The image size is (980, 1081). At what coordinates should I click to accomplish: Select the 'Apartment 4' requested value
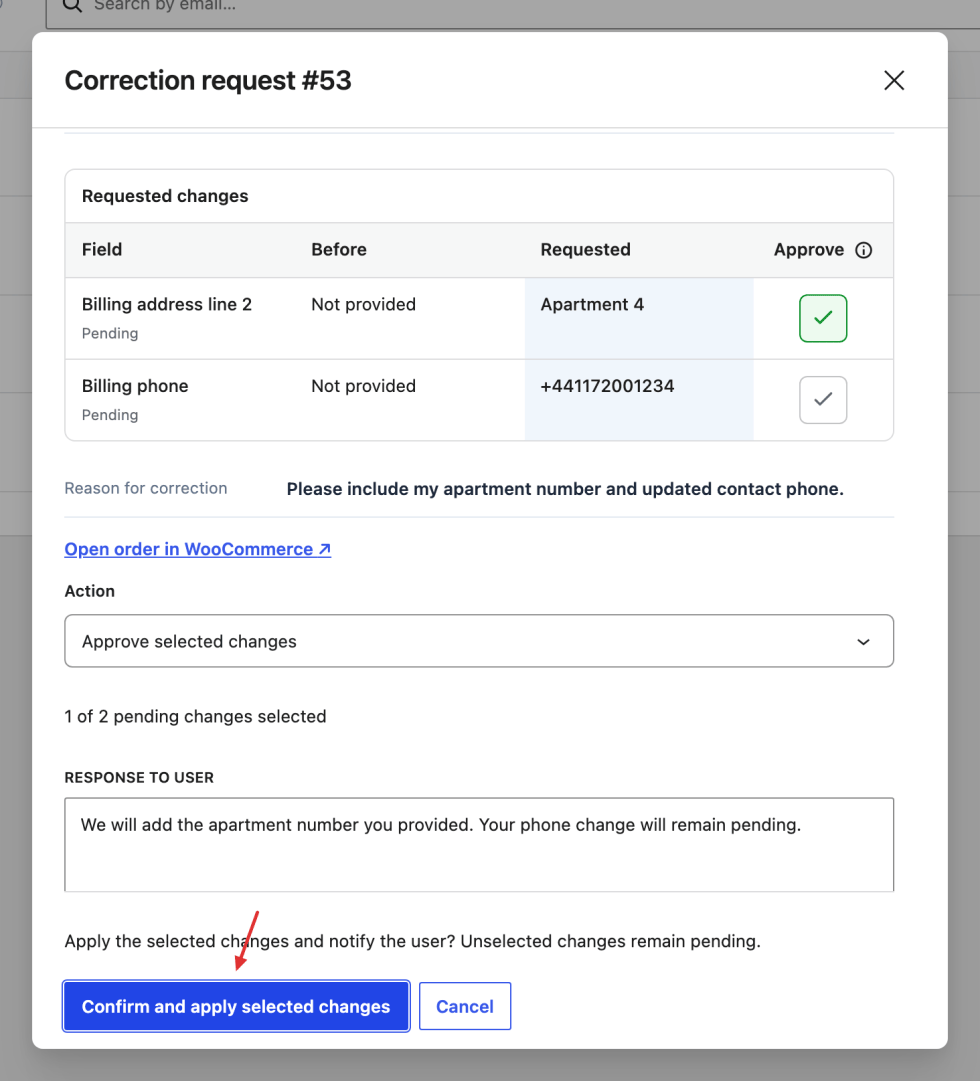tap(592, 305)
